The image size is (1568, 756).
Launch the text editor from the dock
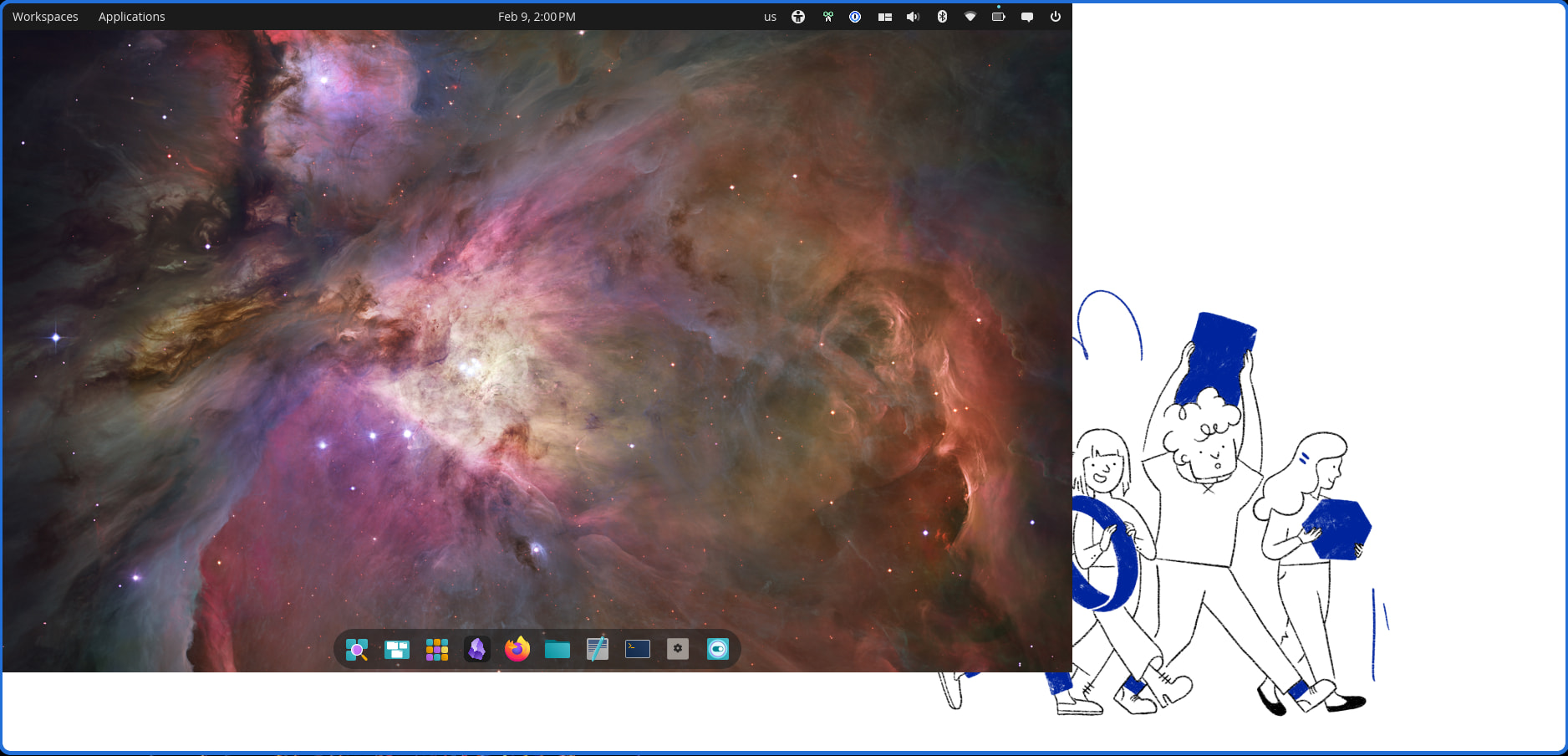pos(598,649)
